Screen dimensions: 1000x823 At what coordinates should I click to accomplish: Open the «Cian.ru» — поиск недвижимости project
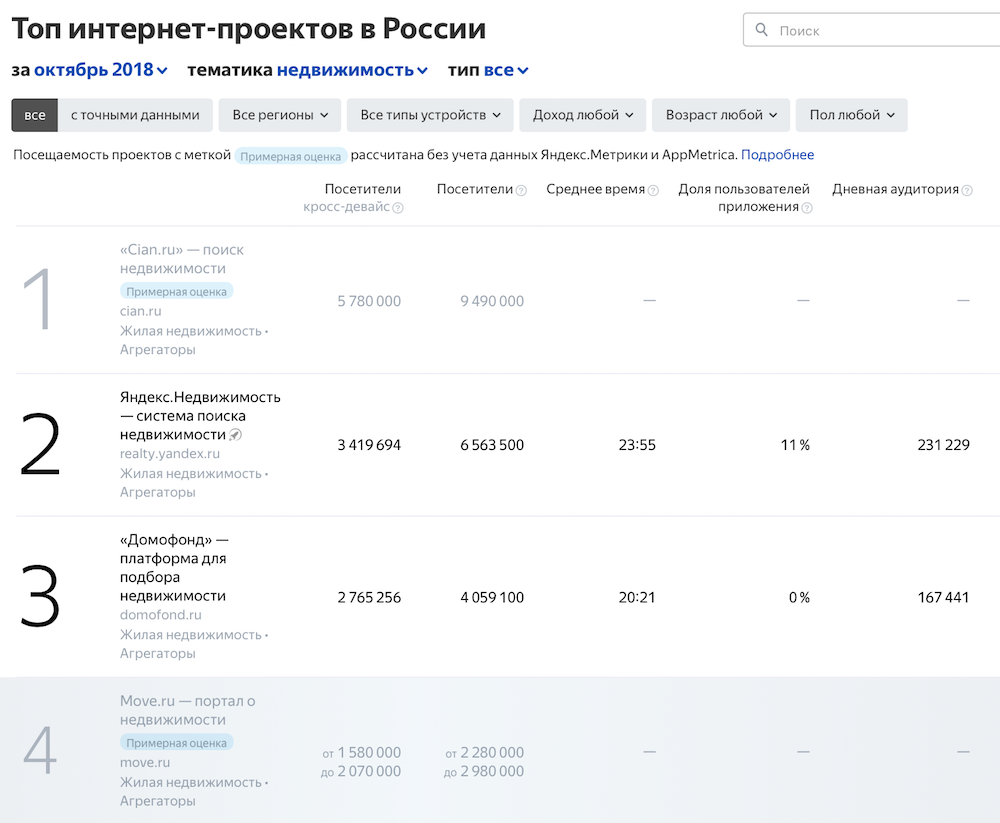(x=182, y=259)
